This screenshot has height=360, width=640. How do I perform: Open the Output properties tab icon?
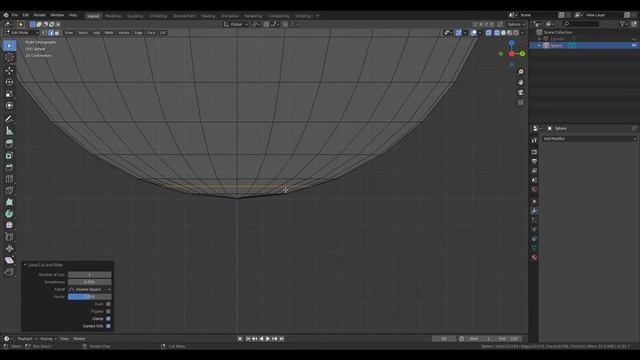(534, 161)
